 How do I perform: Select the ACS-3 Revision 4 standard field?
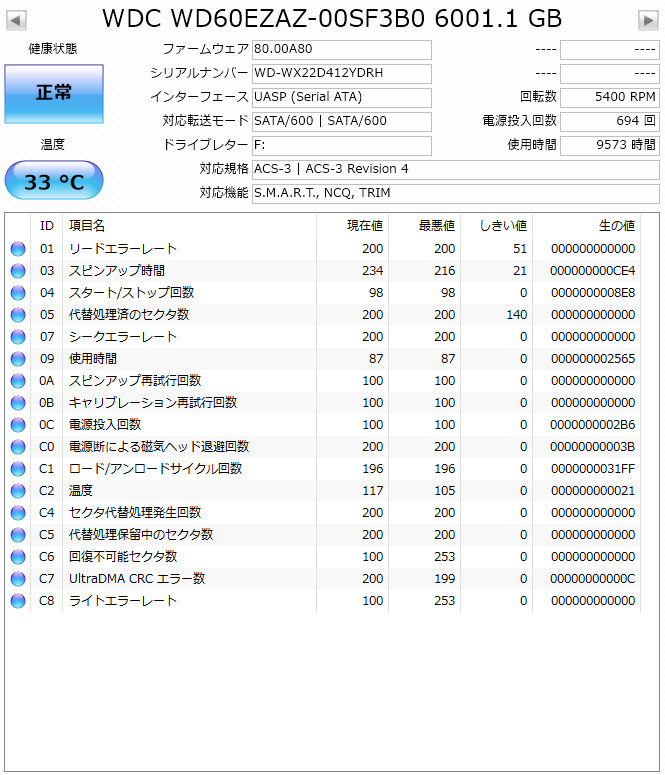coord(455,170)
